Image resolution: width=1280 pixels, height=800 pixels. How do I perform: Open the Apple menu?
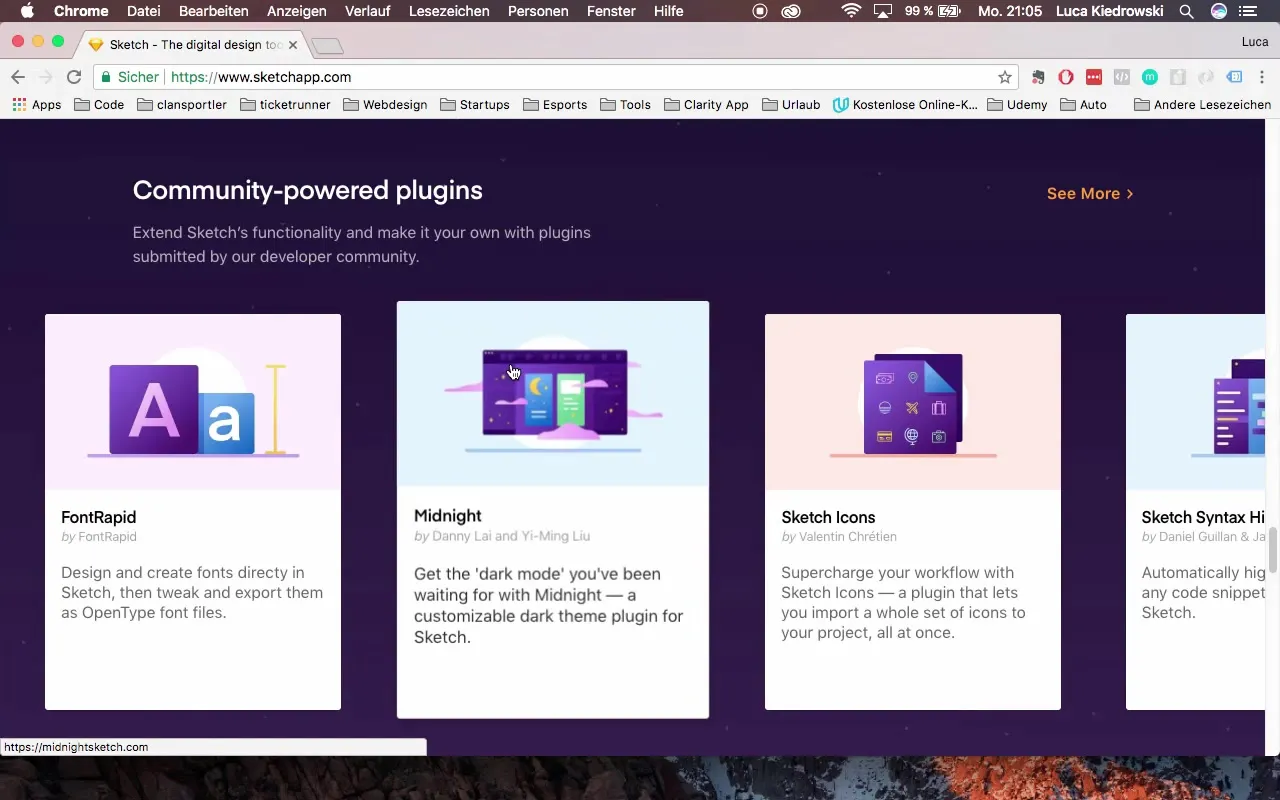(x=27, y=11)
